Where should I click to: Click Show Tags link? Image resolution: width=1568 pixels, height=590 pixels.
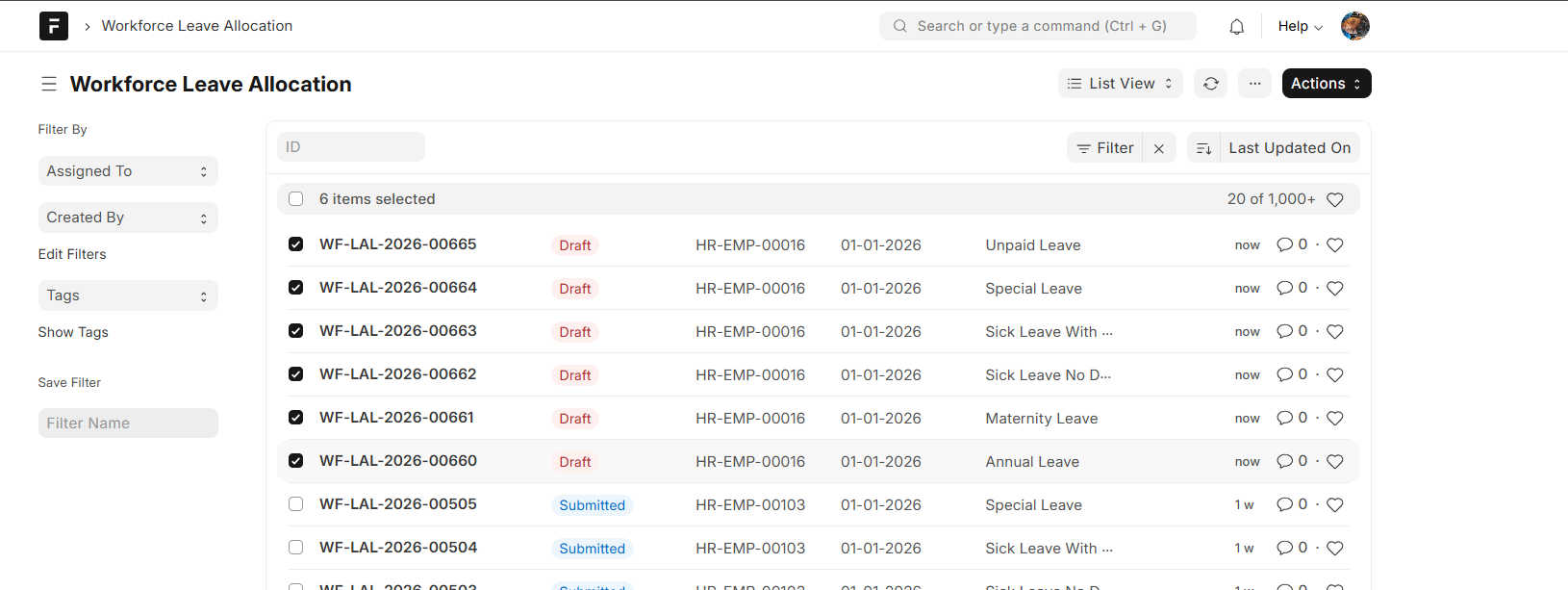[73, 332]
